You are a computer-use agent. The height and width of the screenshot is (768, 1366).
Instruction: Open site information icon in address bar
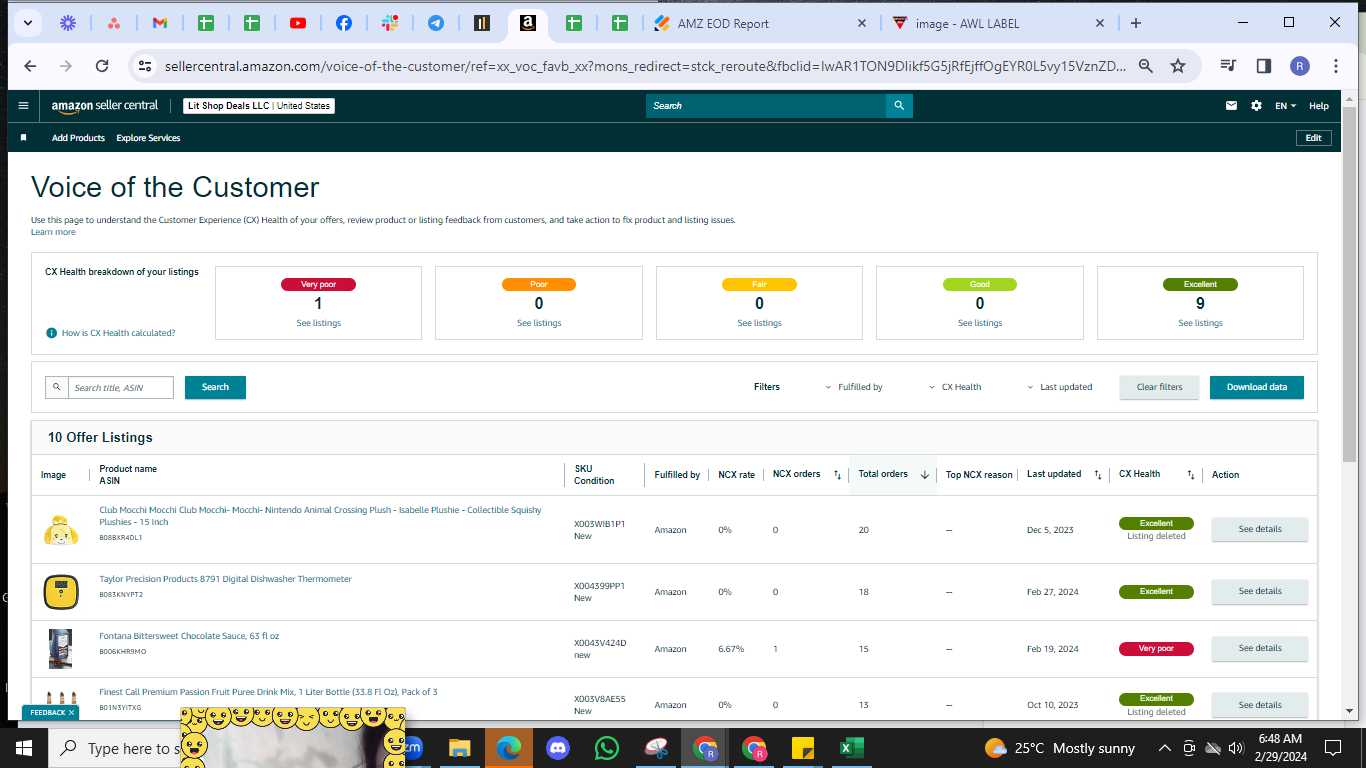tap(145, 66)
